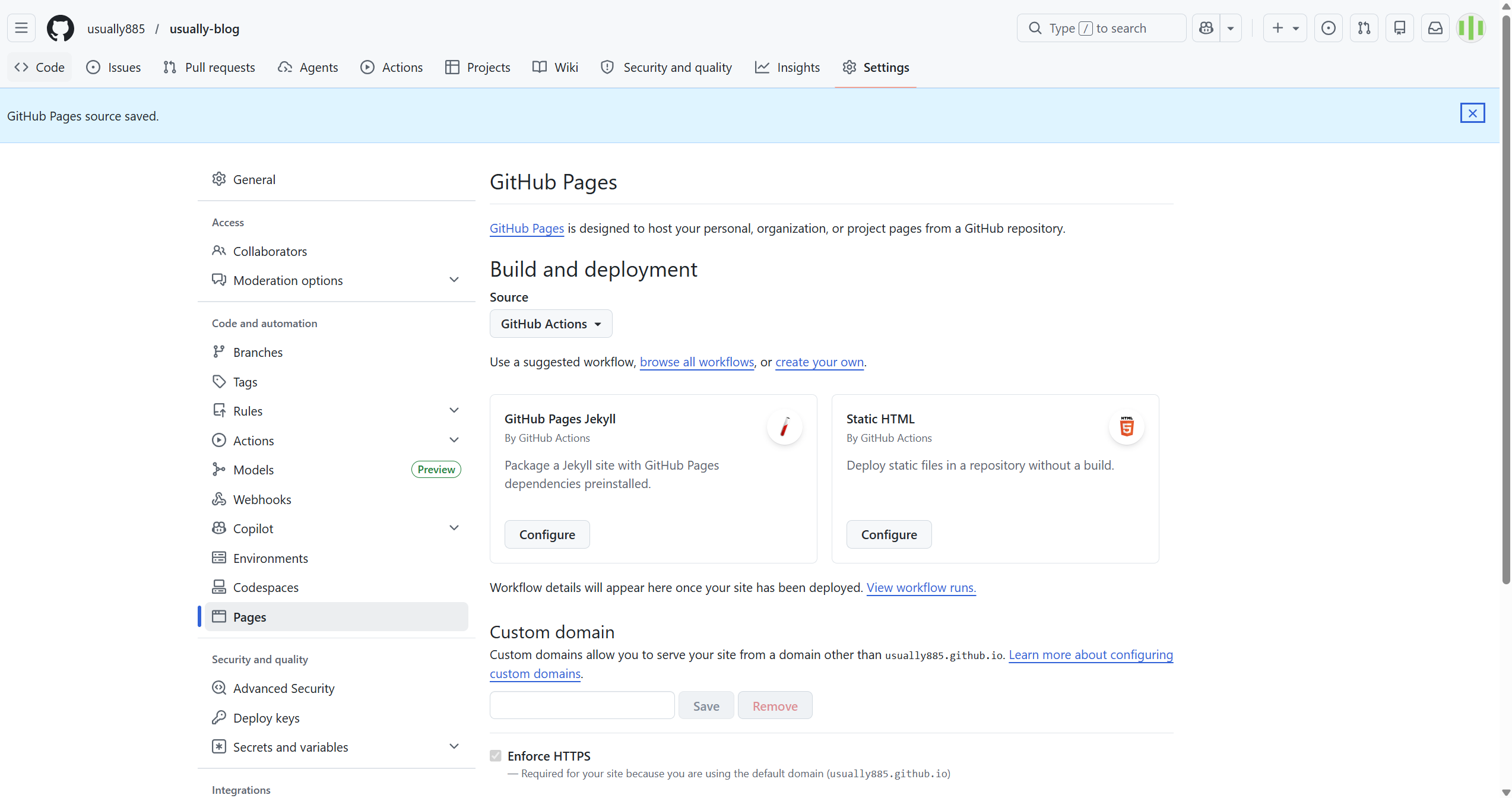1512x798 pixels.
Task: Open Copilot chat icon in header
Action: pyautogui.click(x=1206, y=28)
